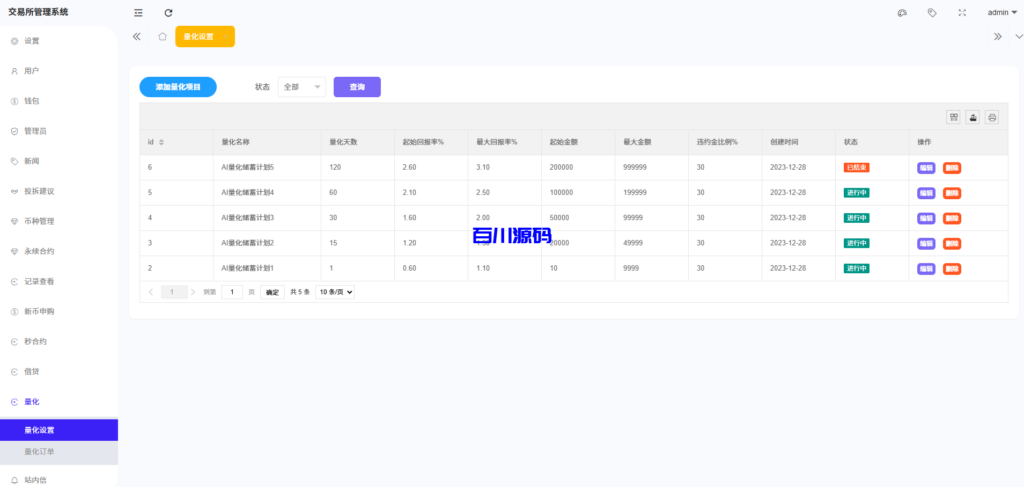This screenshot has width=1024, height=487.
Task: Go to home tab icon
Action: tap(163, 37)
